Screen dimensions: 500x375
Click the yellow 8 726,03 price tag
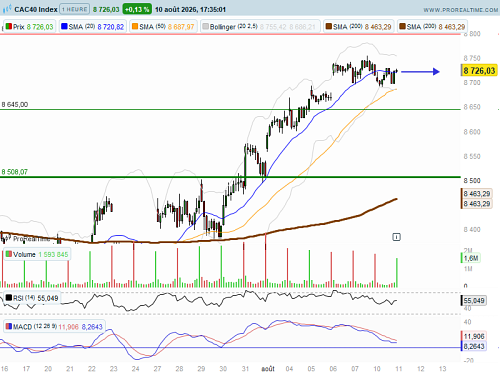[x=479, y=71]
